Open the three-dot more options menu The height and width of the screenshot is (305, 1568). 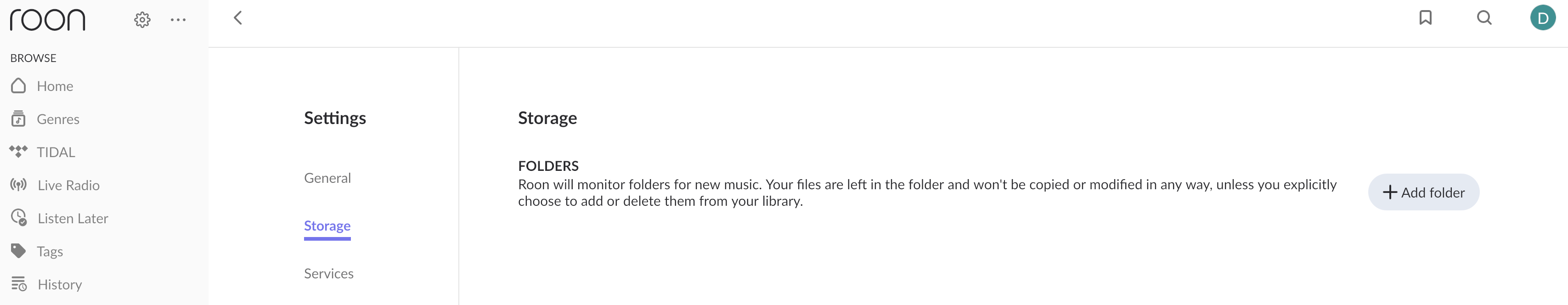tap(178, 20)
